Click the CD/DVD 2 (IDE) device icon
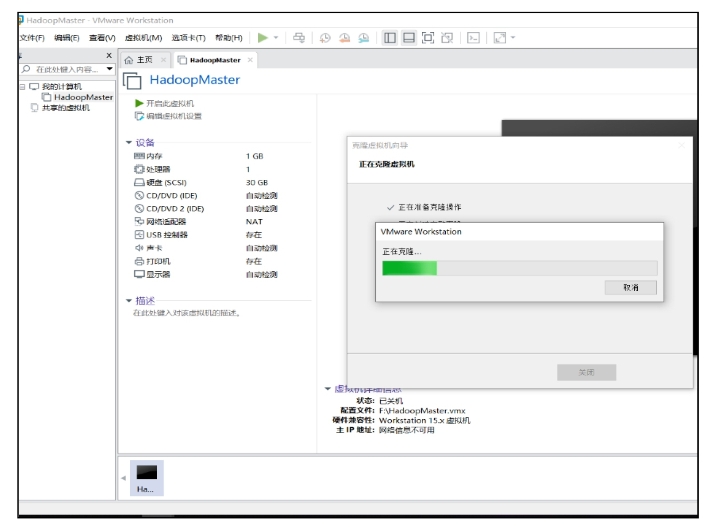The height and width of the screenshot is (527, 718). pyautogui.click(x=139, y=209)
